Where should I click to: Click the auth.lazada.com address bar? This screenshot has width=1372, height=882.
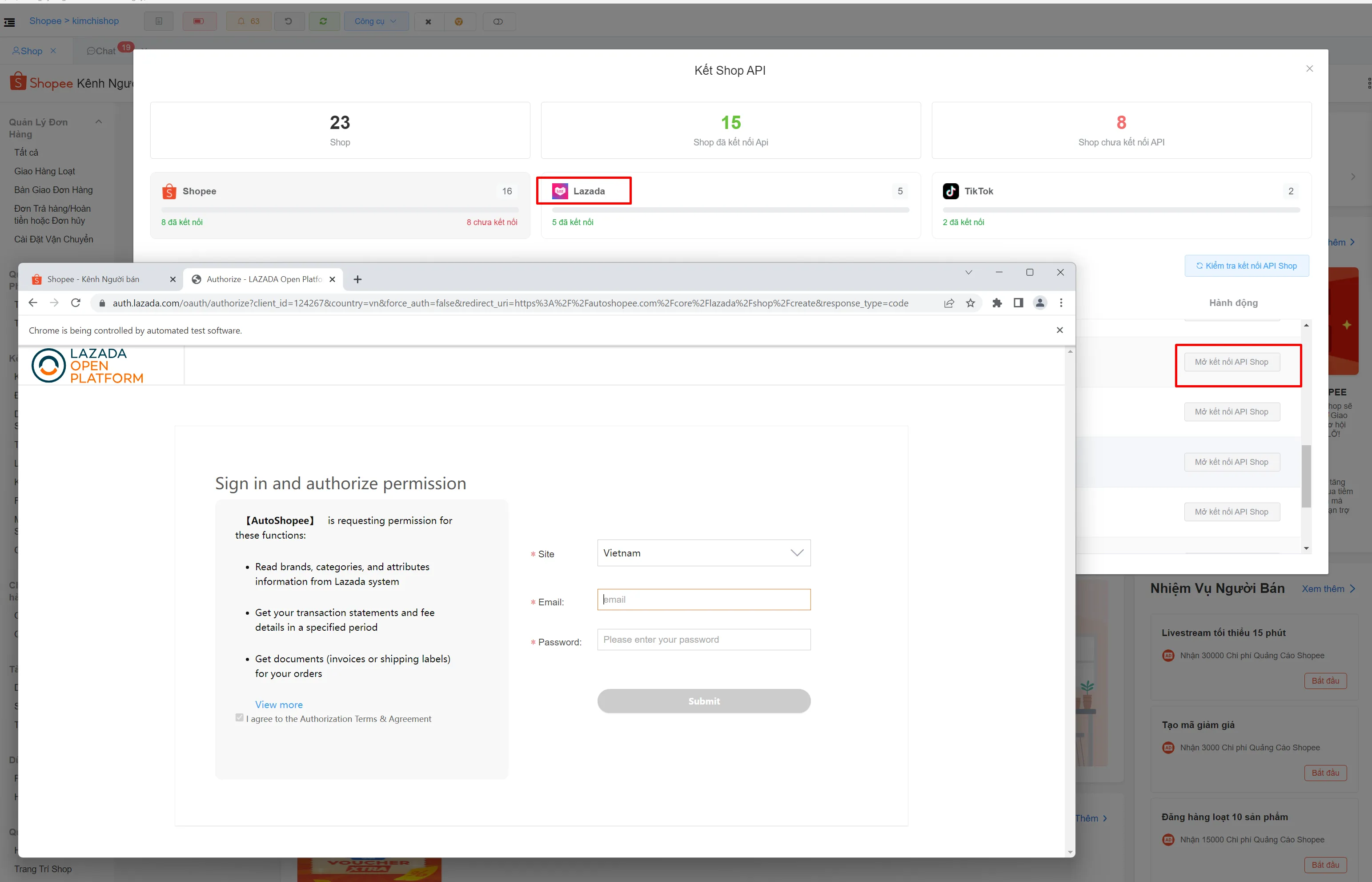[x=510, y=303]
